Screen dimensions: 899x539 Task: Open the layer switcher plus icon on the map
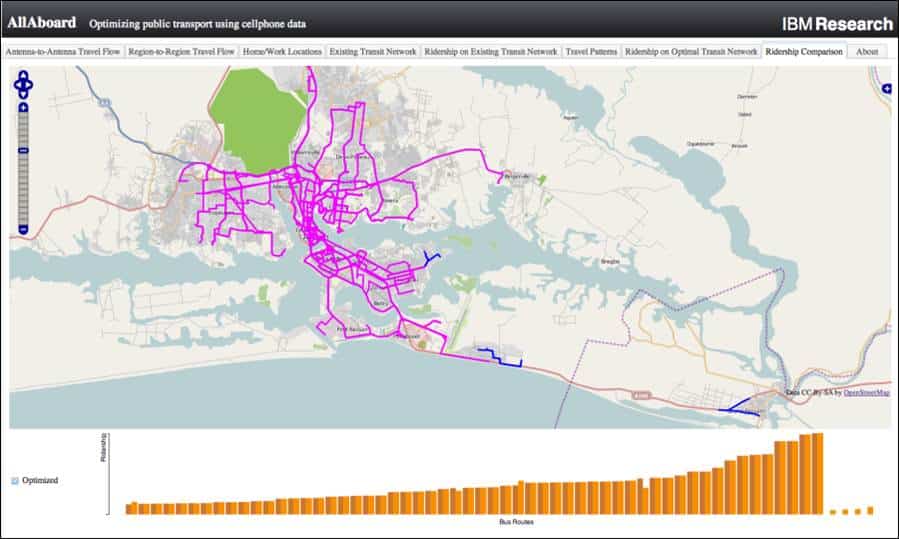(x=887, y=88)
